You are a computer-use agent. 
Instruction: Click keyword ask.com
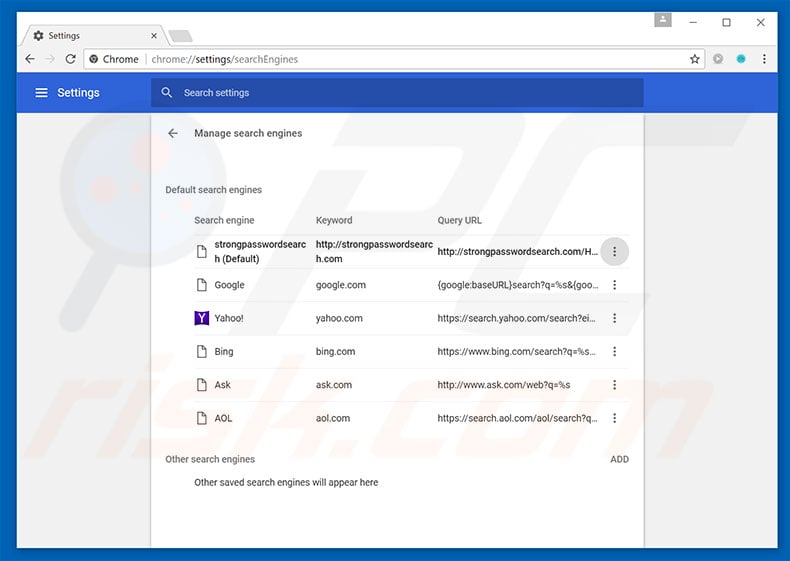click(x=334, y=385)
